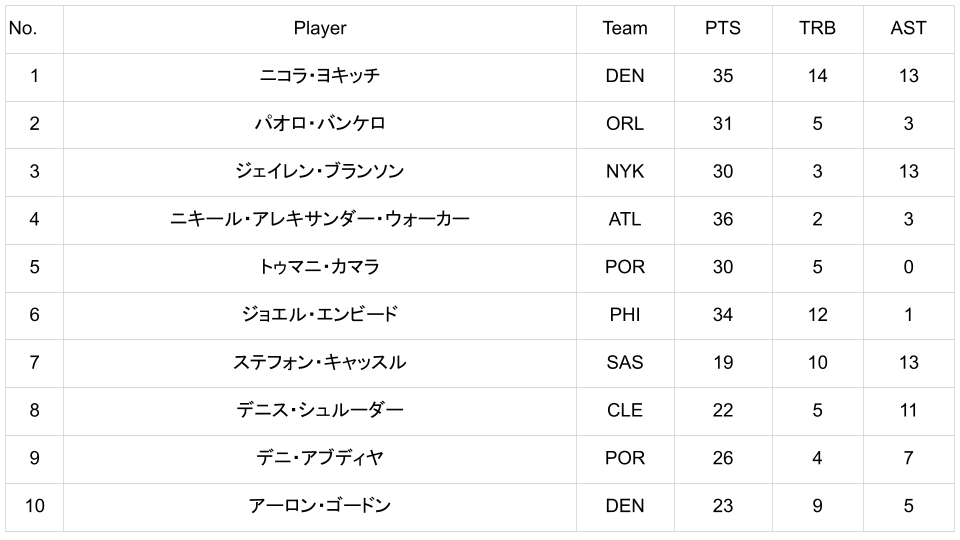Select the No. column header
The height and width of the screenshot is (540, 960).
pos(22,28)
